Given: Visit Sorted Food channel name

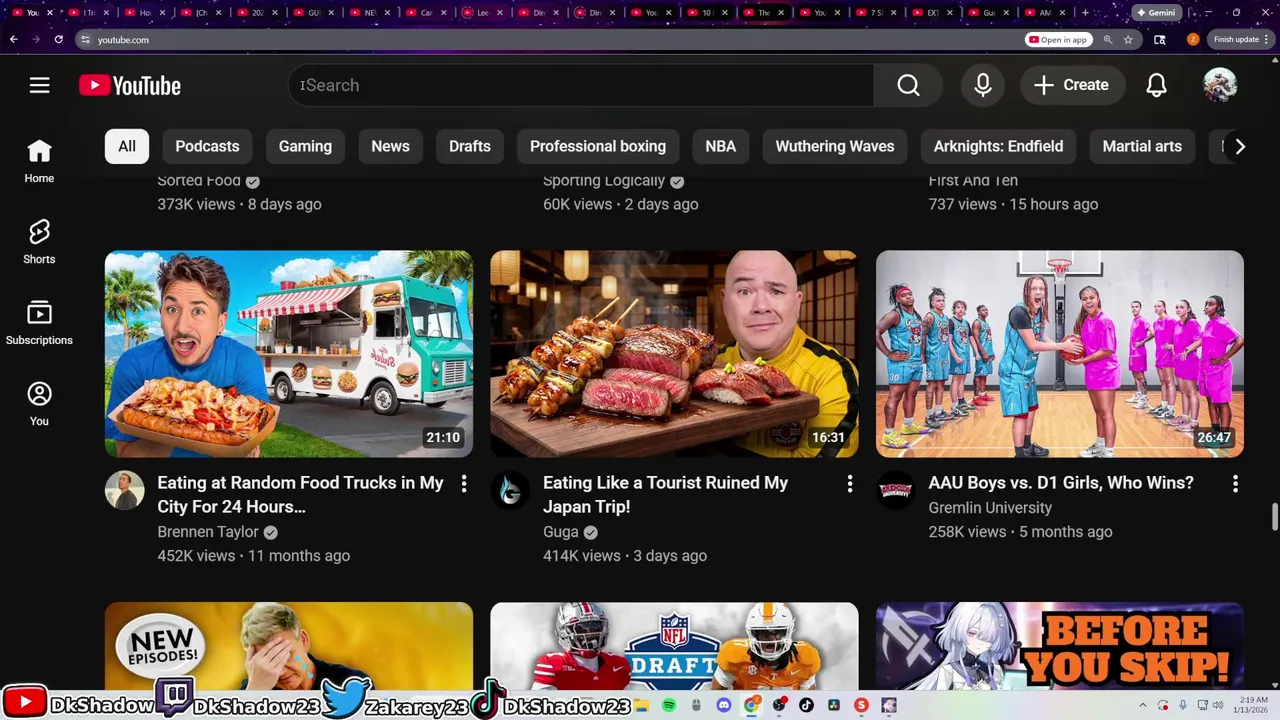Looking at the screenshot, I should 199,181.
